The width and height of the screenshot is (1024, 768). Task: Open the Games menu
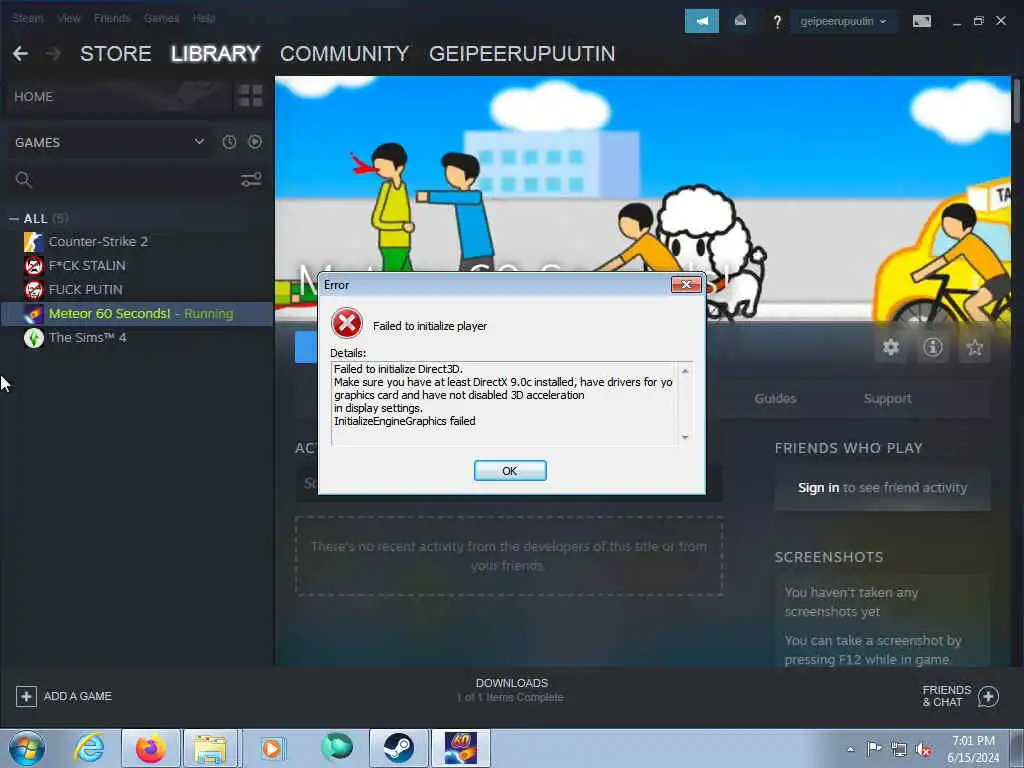[161, 18]
